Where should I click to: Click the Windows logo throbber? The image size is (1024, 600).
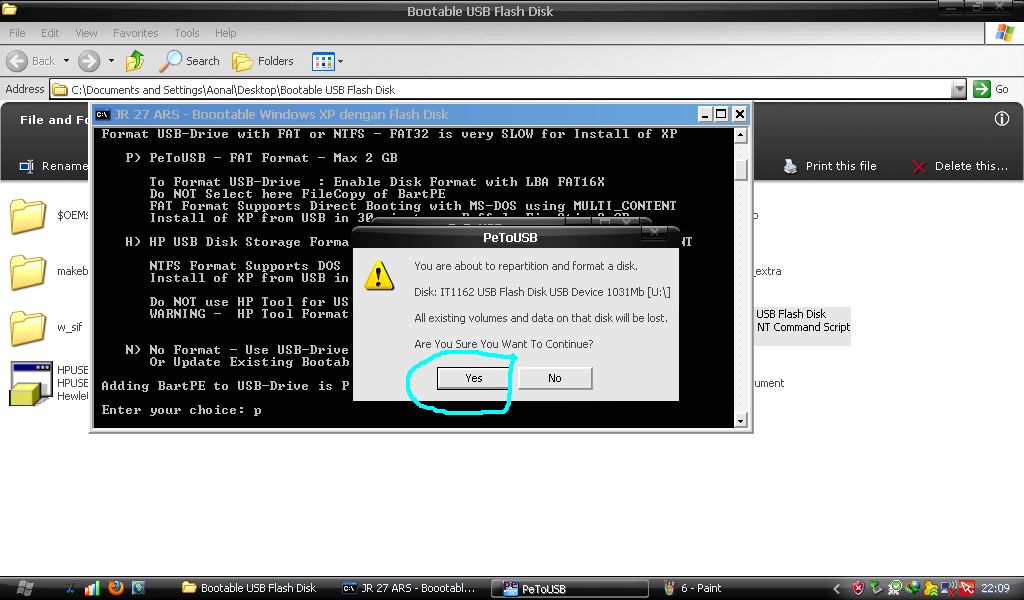pos(1004,33)
